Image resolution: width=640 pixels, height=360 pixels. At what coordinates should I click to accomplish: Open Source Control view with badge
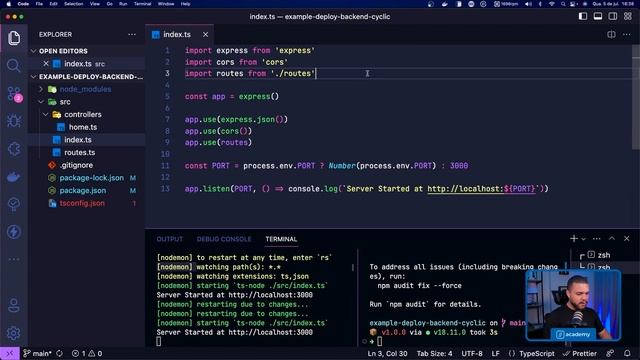point(14,94)
